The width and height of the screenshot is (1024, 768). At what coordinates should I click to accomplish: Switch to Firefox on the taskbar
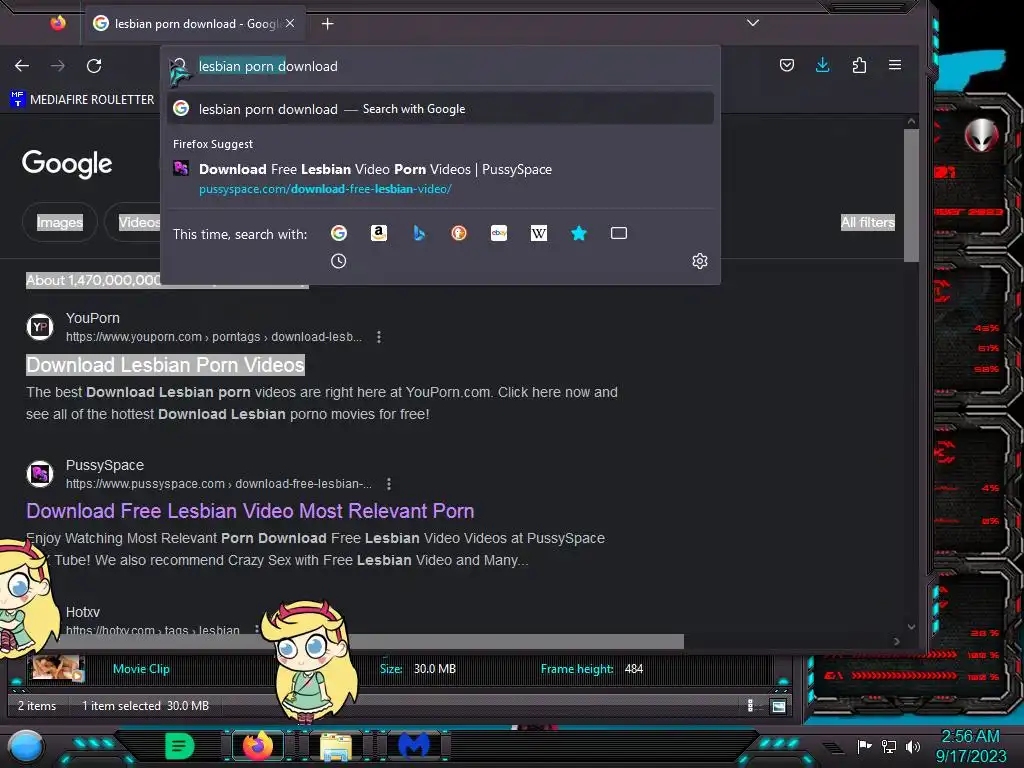(x=258, y=745)
